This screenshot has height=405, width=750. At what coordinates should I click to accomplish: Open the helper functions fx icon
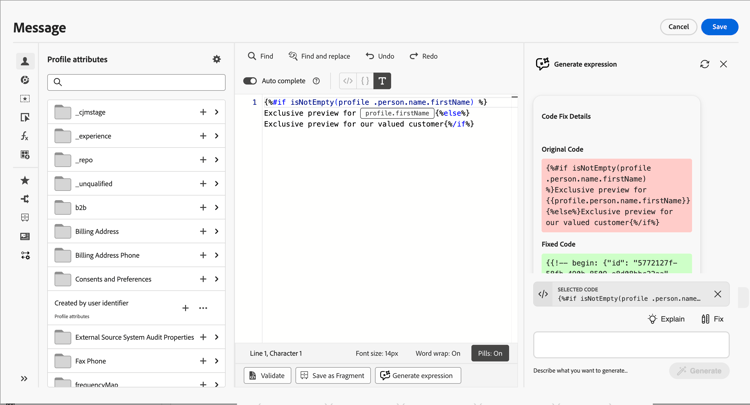[x=25, y=136]
